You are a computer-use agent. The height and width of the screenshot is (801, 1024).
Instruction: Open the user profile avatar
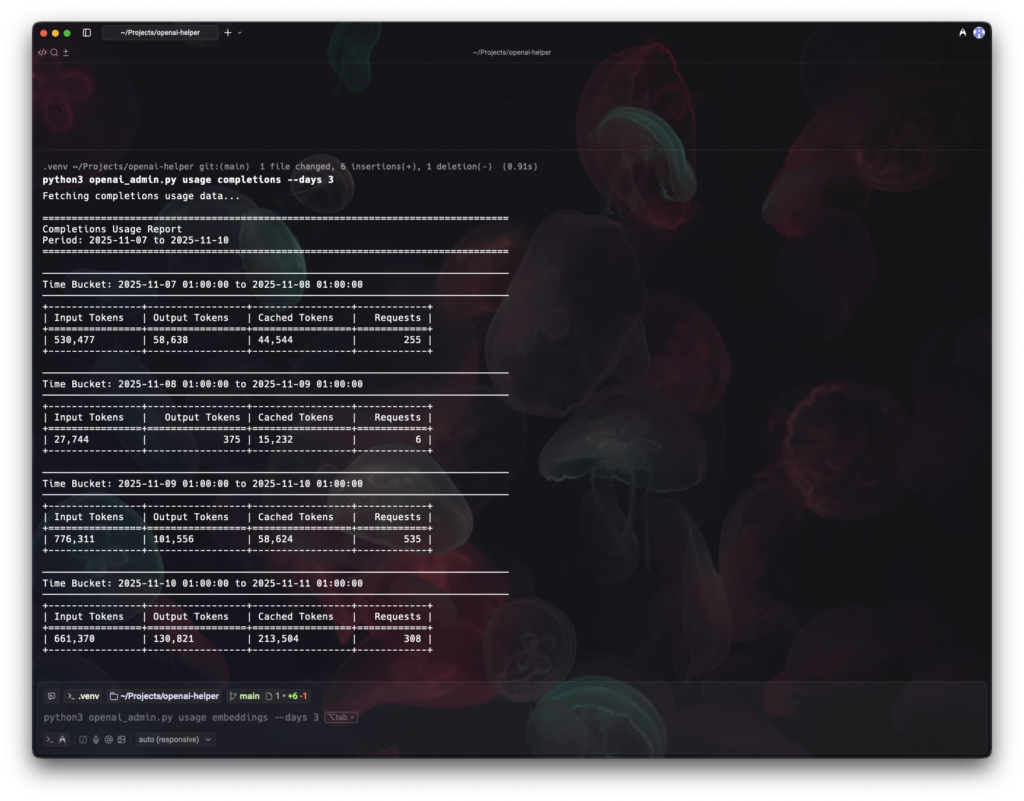click(979, 33)
